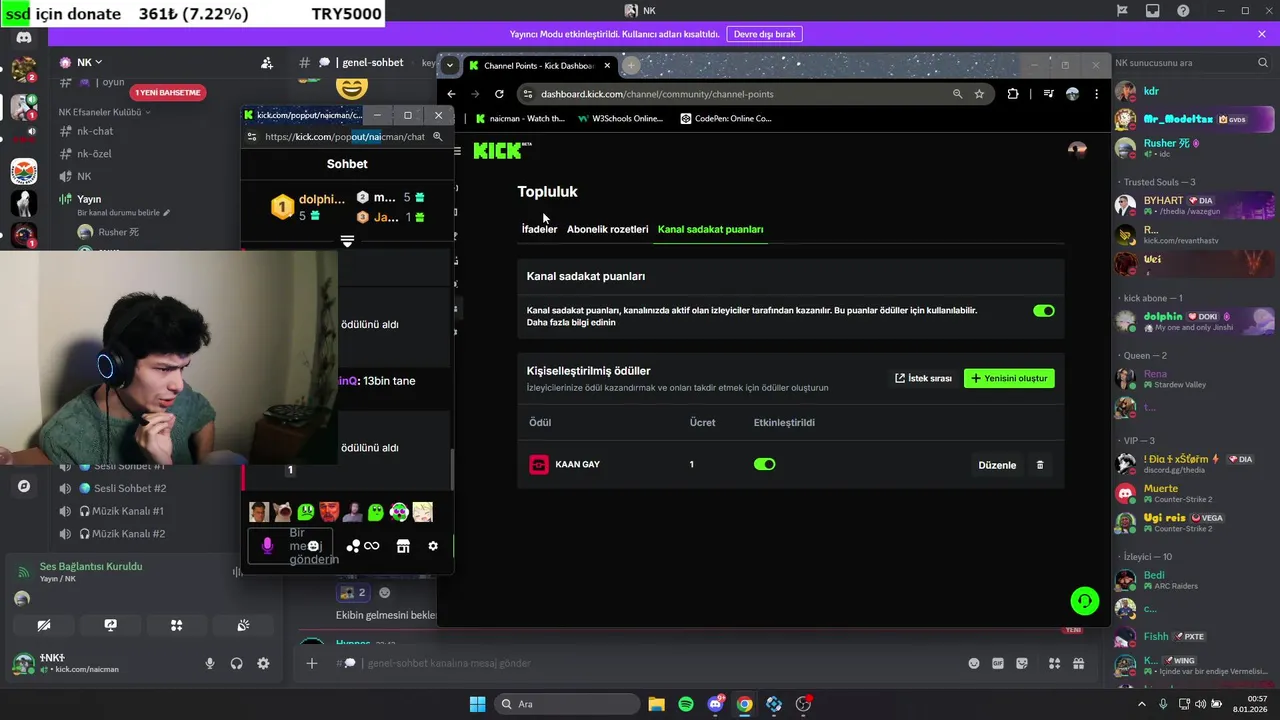Screen dimensions: 1280x720
Task: Open the İstek sırası queue
Action: tap(923, 378)
